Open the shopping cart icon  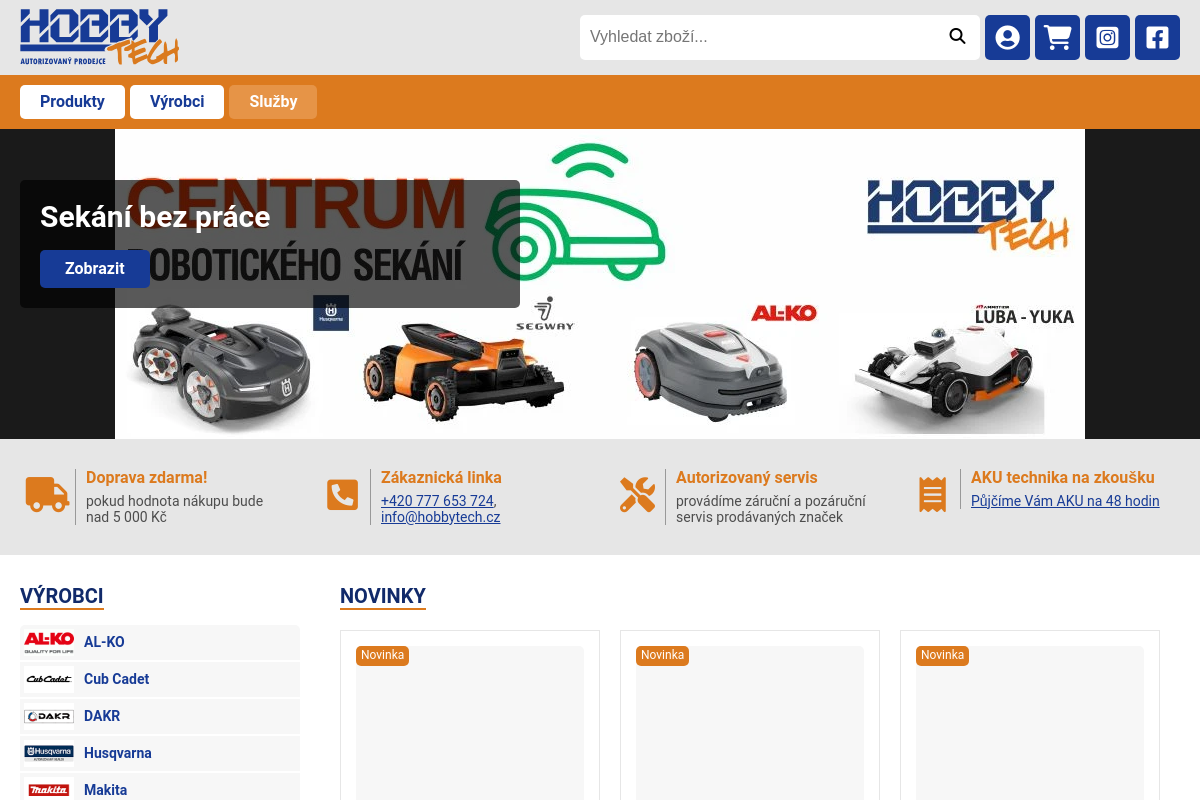pyautogui.click(x=1057, y=37)
